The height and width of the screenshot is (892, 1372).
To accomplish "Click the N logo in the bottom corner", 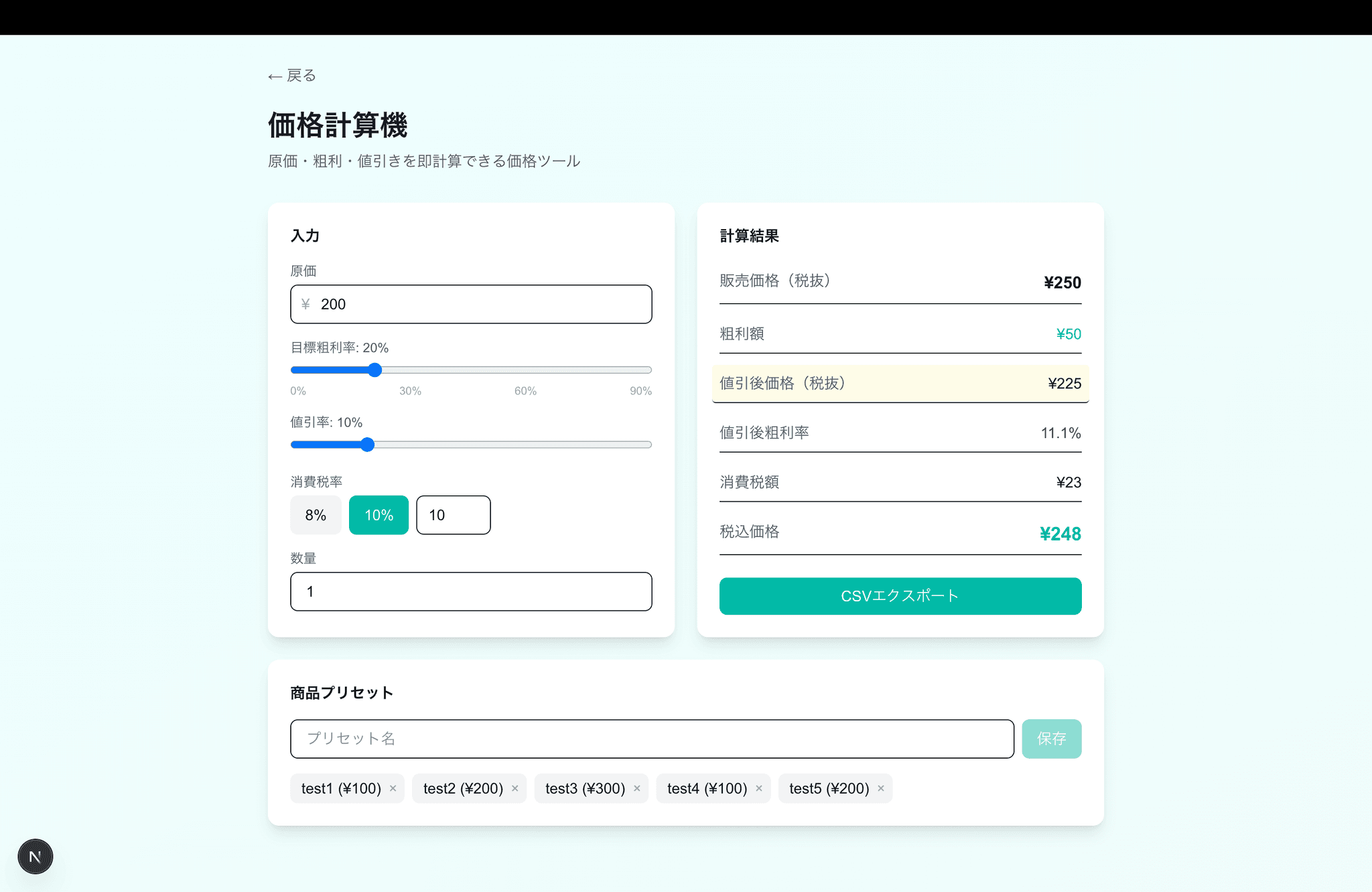I will pos(35,856).
